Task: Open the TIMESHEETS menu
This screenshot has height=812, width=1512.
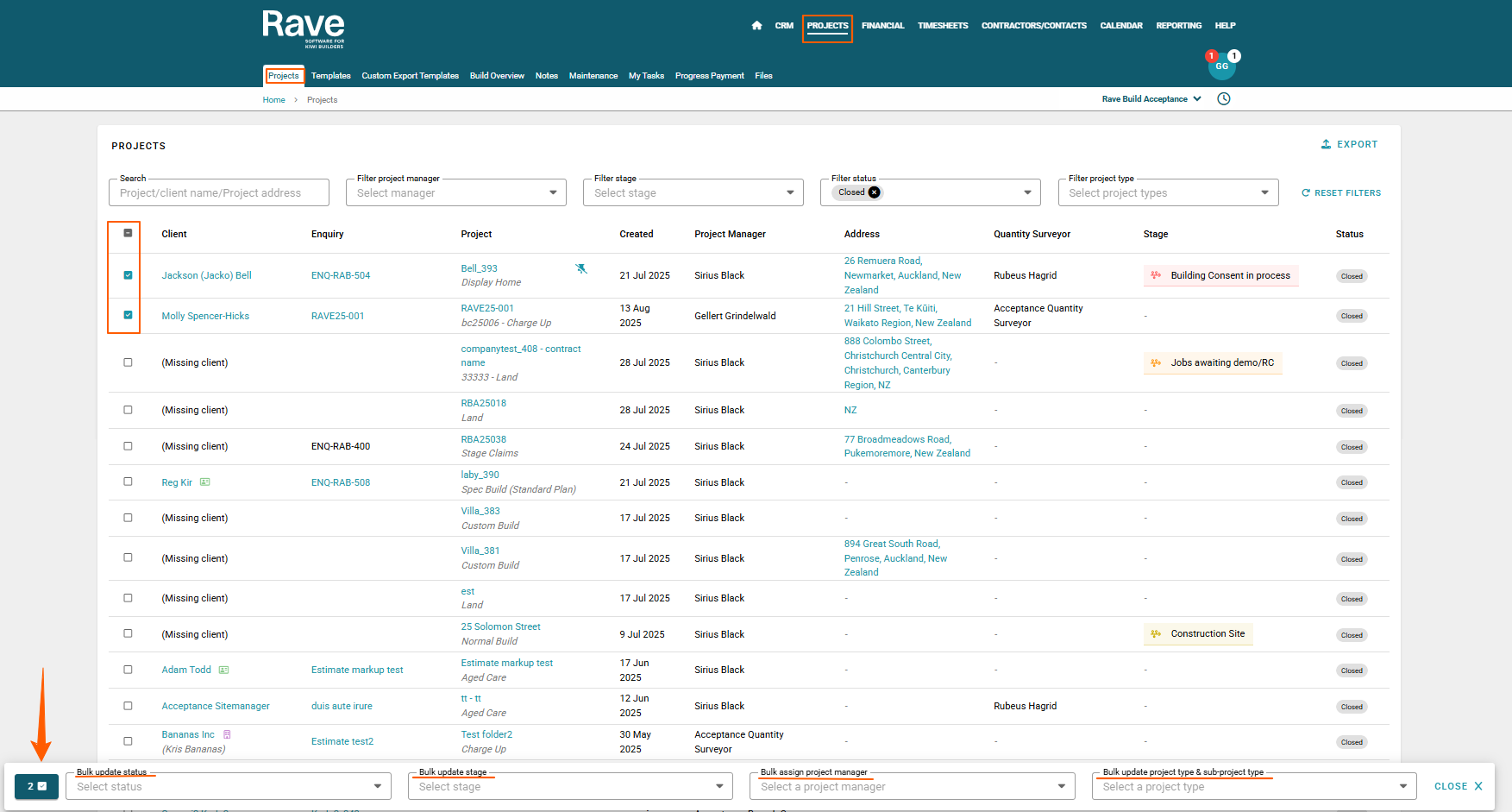Action: [x=943, y=26]
